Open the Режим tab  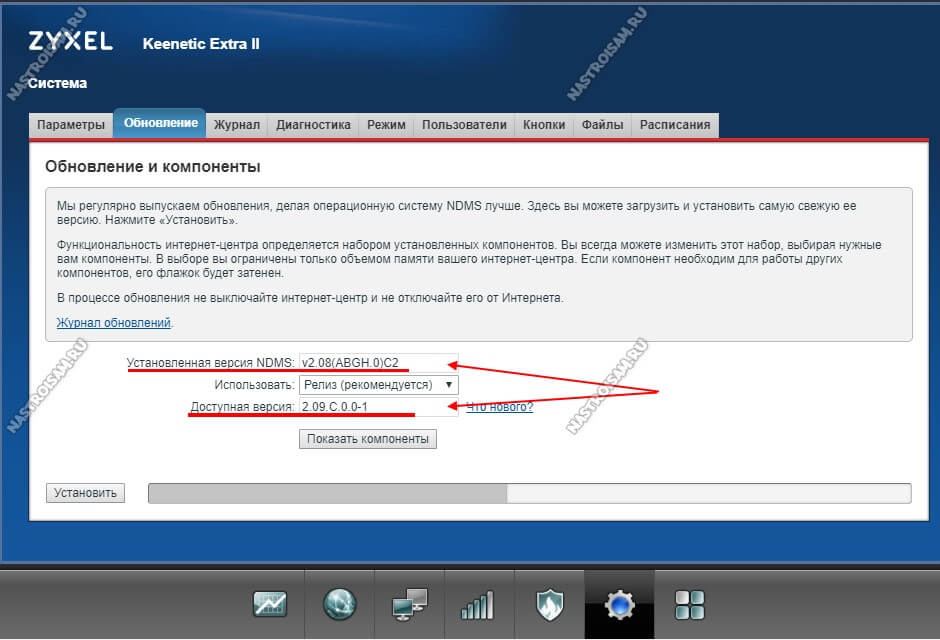tap(386, 125)
